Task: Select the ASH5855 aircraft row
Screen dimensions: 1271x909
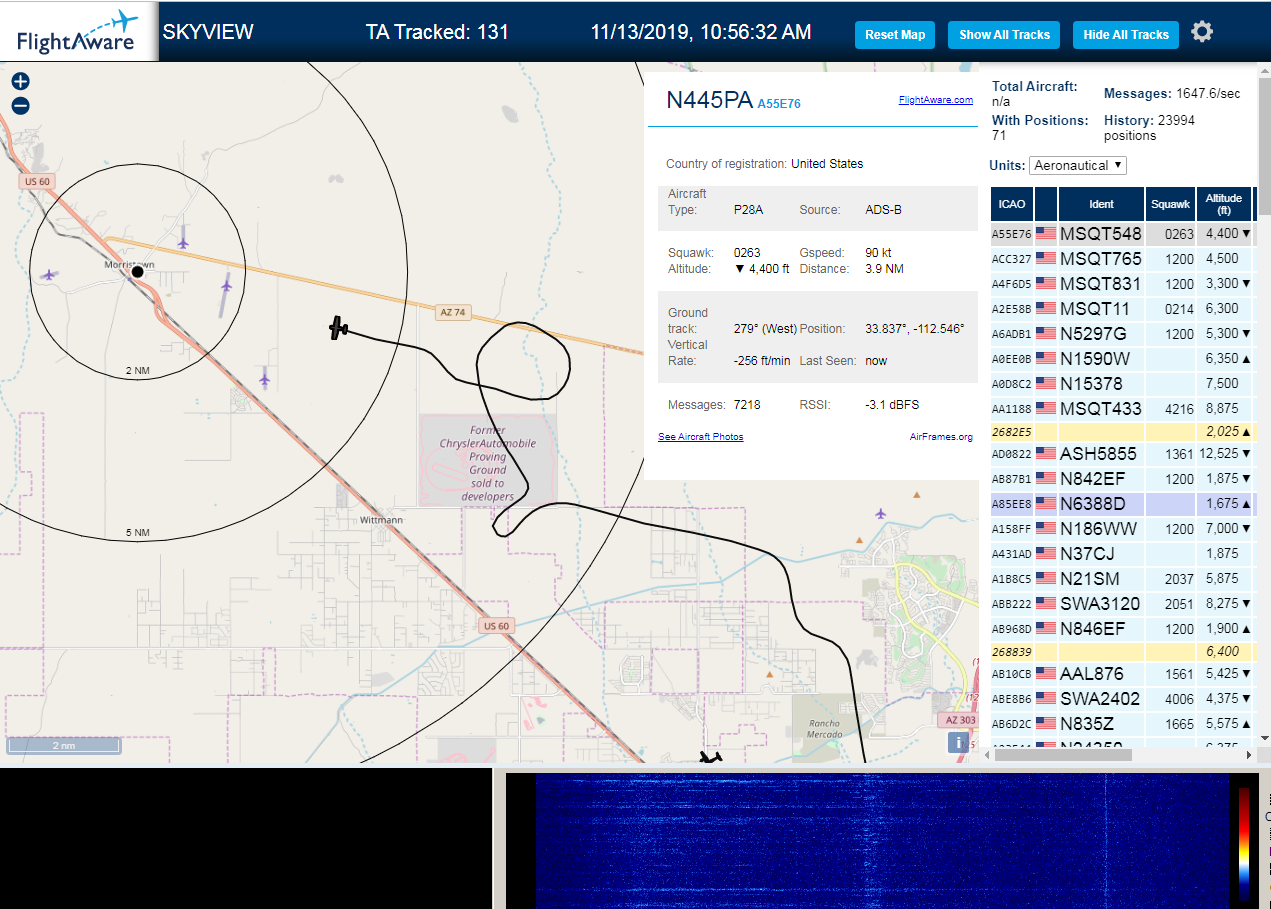Action: pyautogui.click(x=1123, y=454)
